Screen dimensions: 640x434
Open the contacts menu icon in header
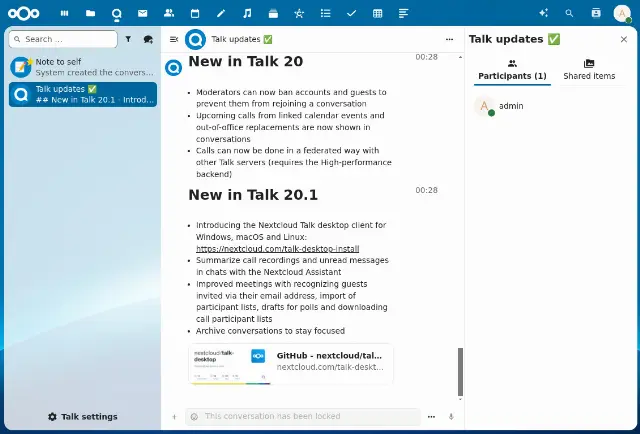tap(596, 13)
